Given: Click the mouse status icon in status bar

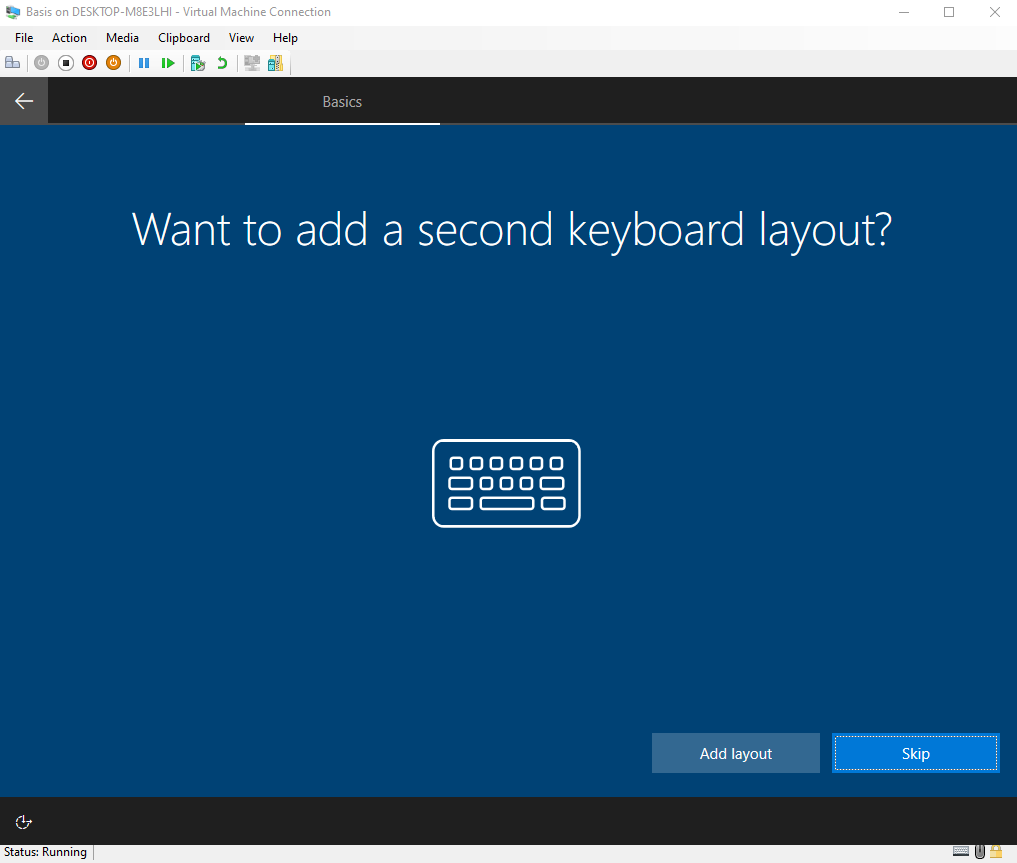Looking at the screenshot, I should 979,851.
